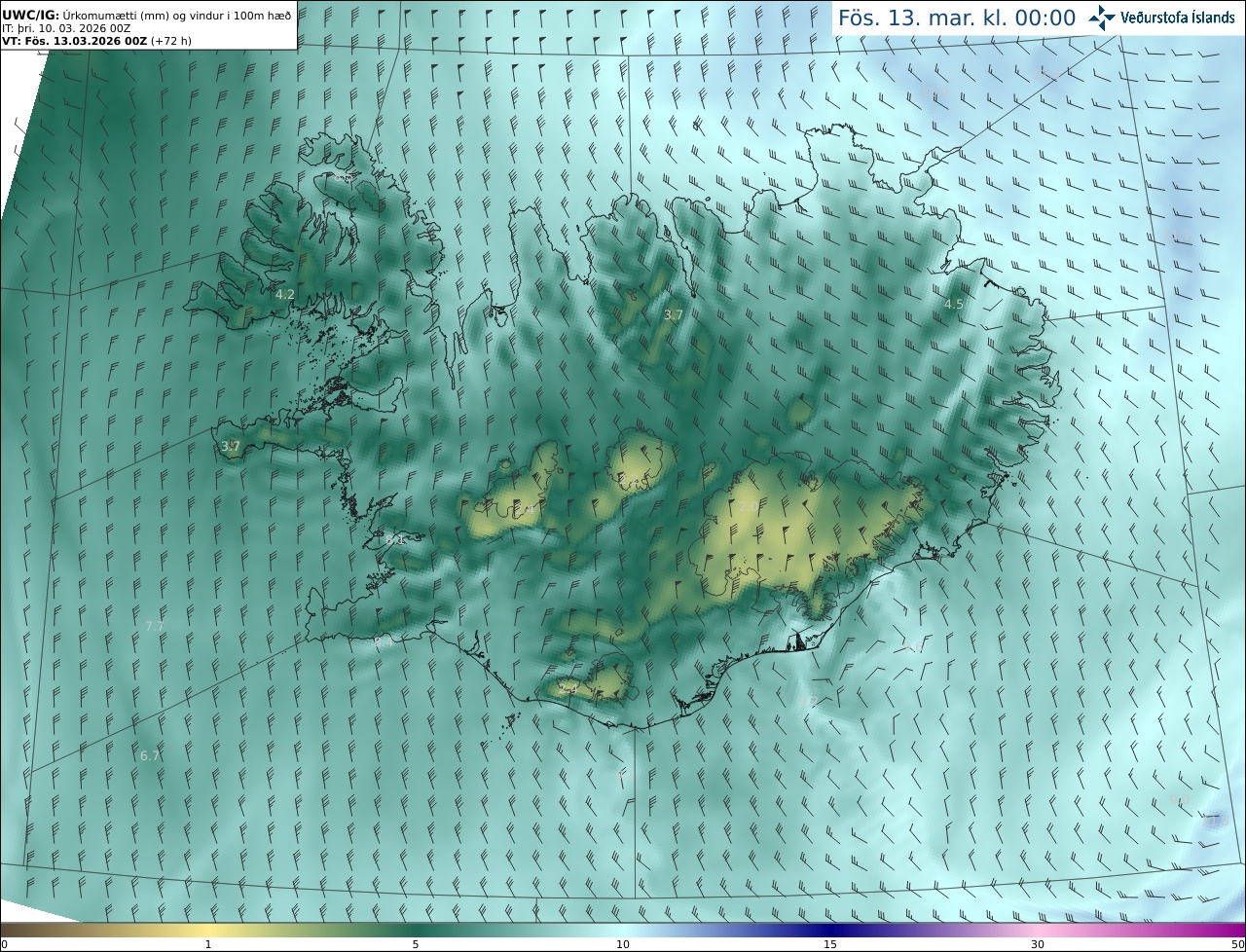Click the 50 label on the colour scale
Viewport: 1246px width, 952px height.
(x=1237, y=944)
